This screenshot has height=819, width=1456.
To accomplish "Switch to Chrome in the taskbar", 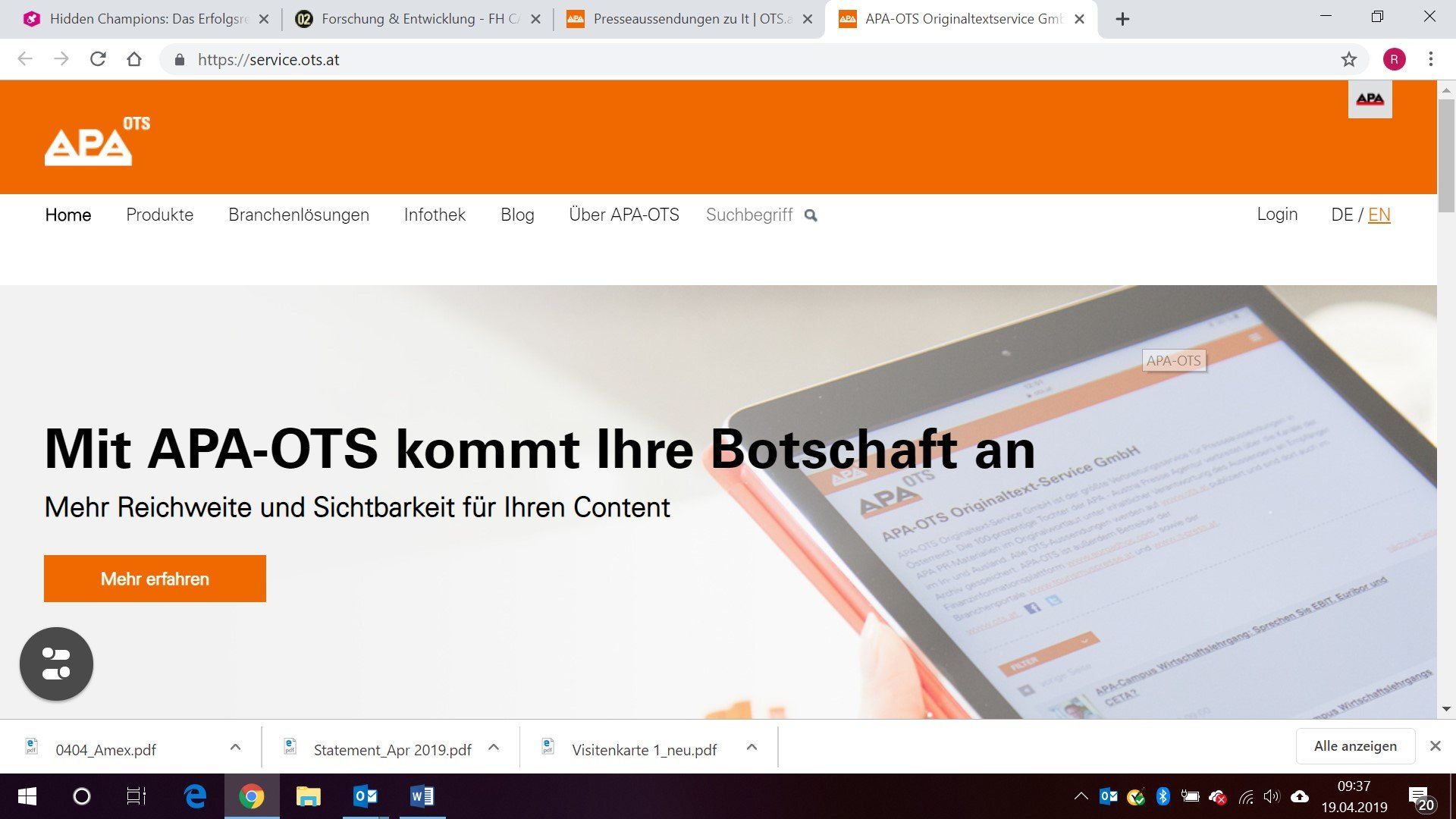I will coord(252,796).
